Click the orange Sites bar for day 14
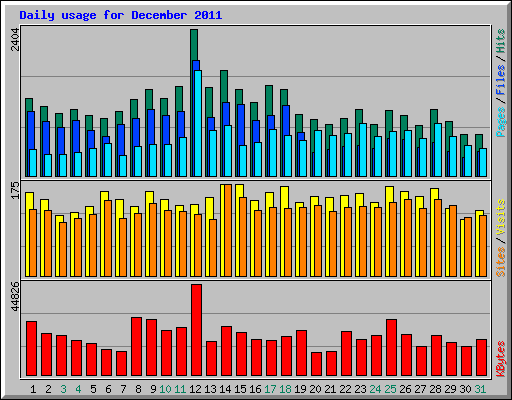Viewport: 512px width, 400px height. tap(228, 230)
